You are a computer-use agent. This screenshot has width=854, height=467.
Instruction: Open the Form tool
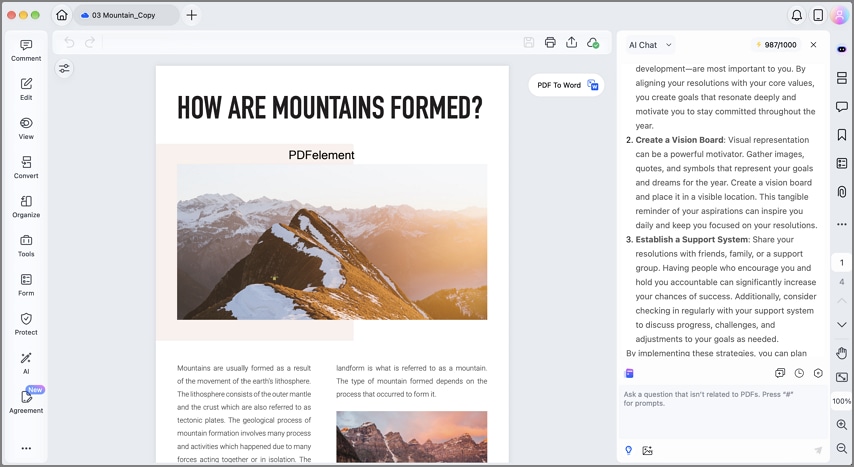point(26,285)
